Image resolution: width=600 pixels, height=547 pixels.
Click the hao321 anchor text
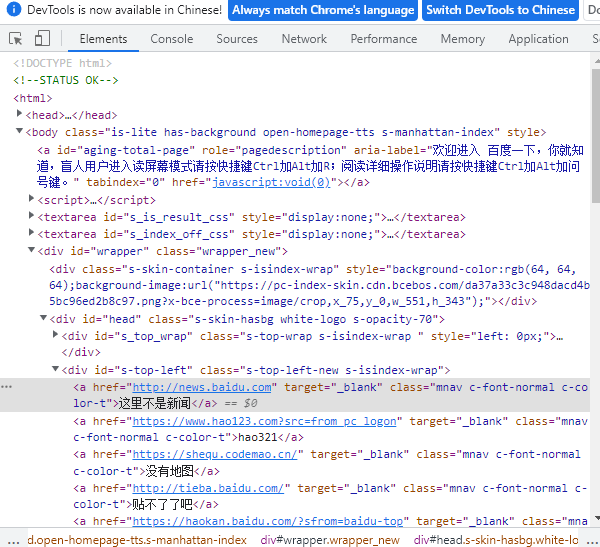tap(258, 437)
